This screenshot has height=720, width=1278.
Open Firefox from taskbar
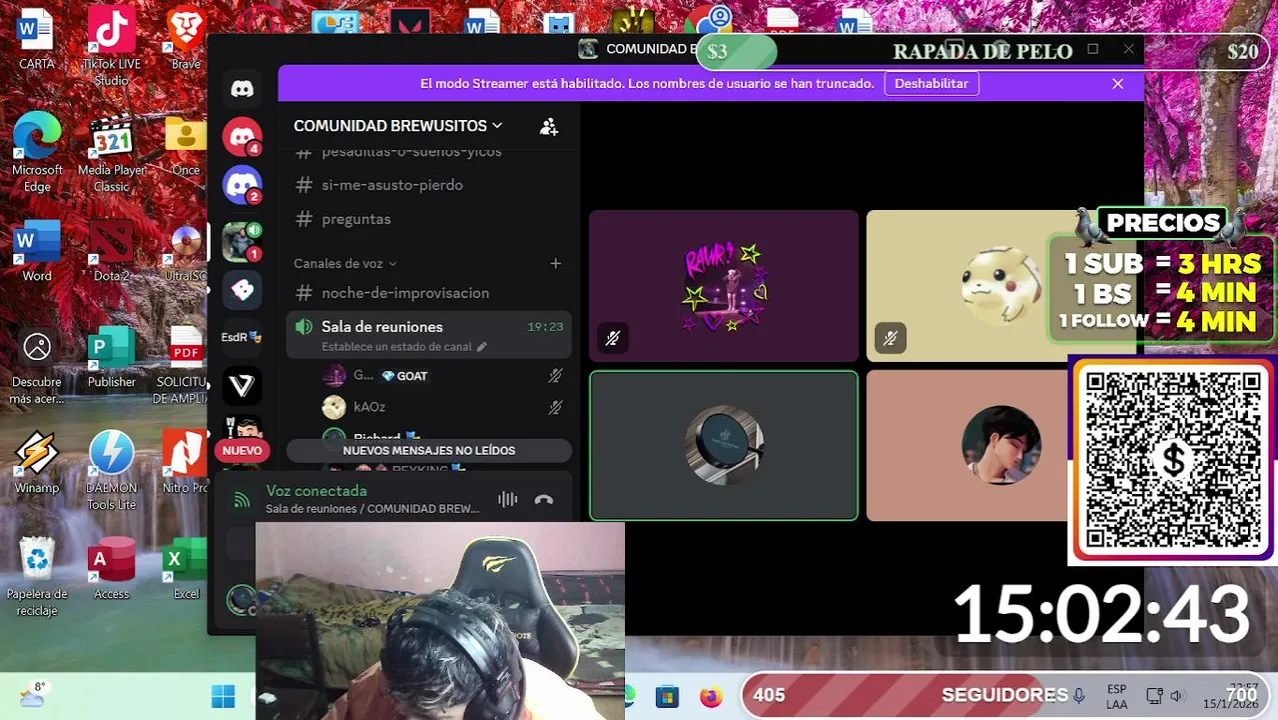coord(711,697)
